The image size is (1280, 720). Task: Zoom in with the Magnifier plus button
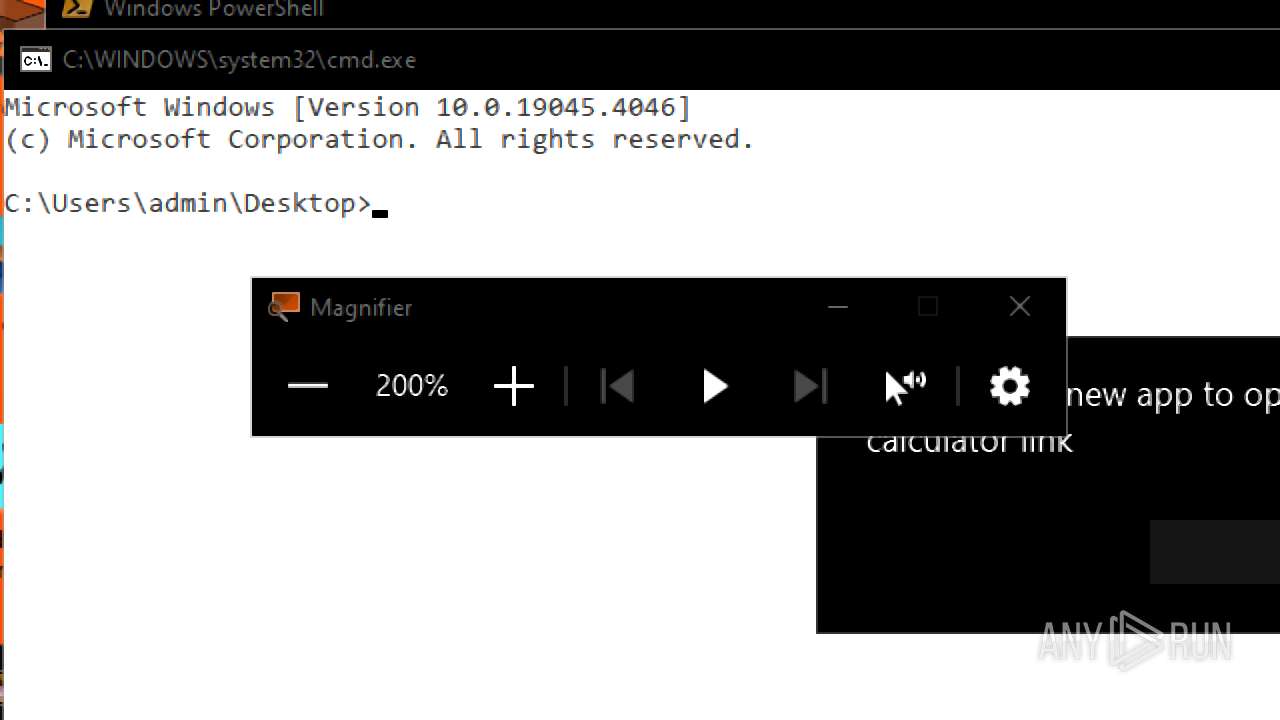click(x=514, y=386)
